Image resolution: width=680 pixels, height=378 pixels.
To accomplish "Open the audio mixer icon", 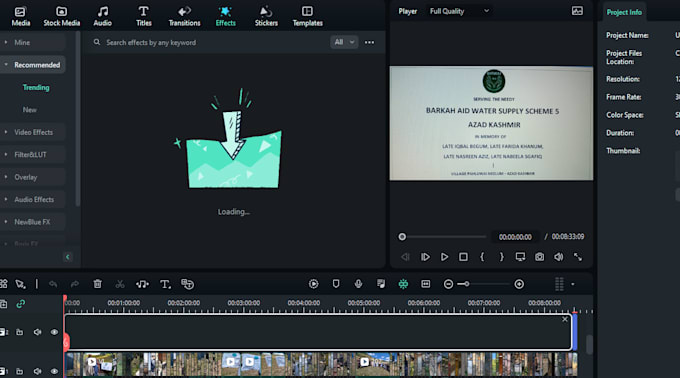I will [381, 284].
